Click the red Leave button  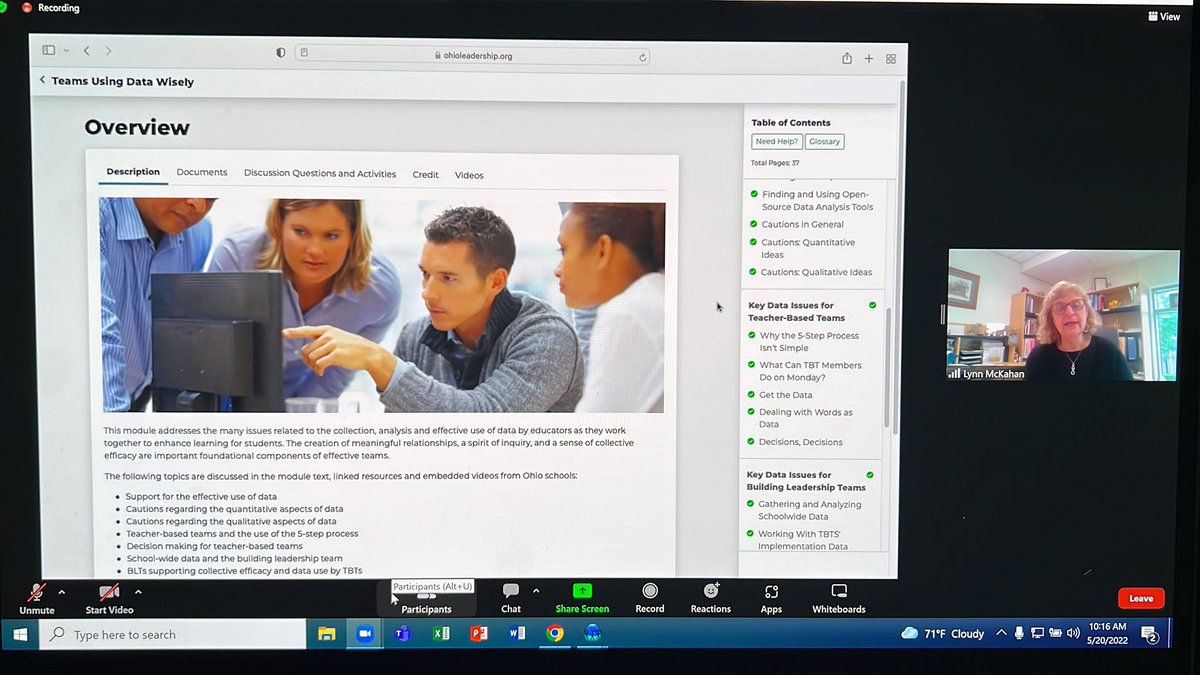[x=1141, y=598]
